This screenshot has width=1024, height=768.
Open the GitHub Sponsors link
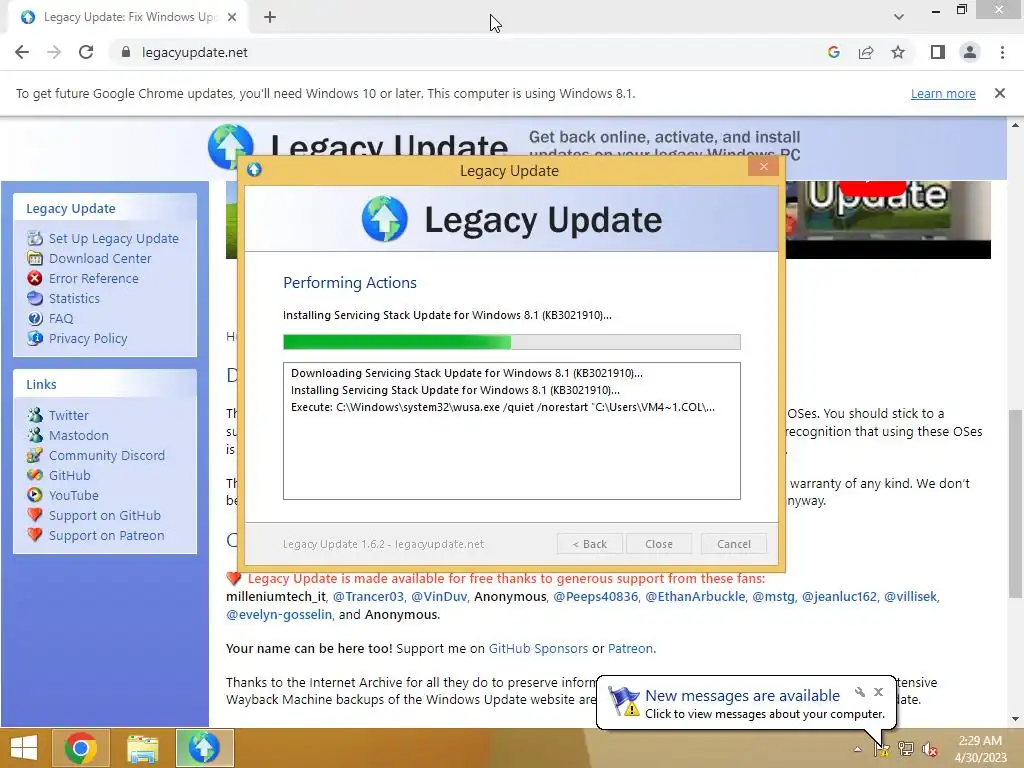tap(538, 648)
